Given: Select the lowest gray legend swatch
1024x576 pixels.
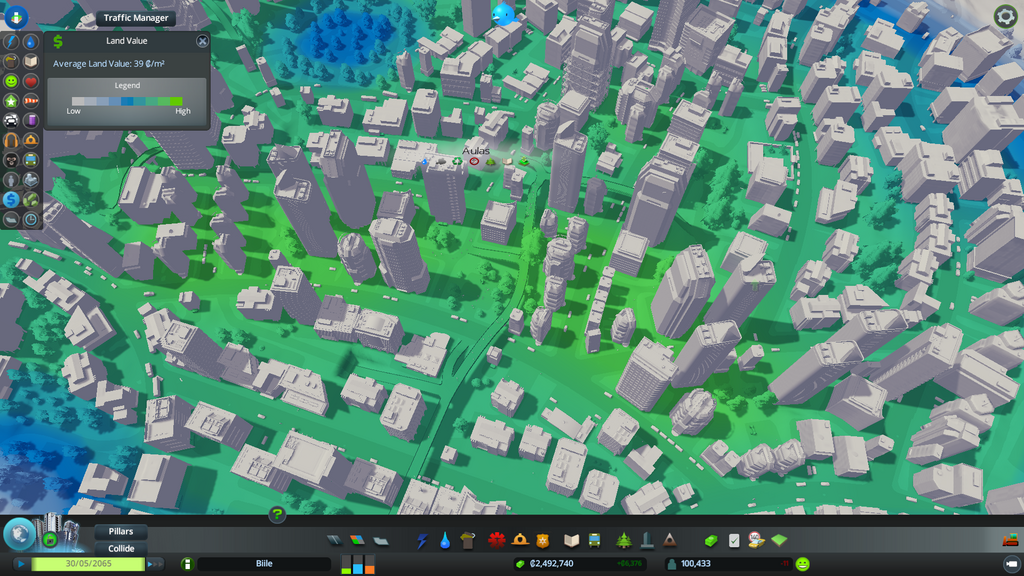Looking at the screenshot, I should pyautogui.click(x=78, y=101).
